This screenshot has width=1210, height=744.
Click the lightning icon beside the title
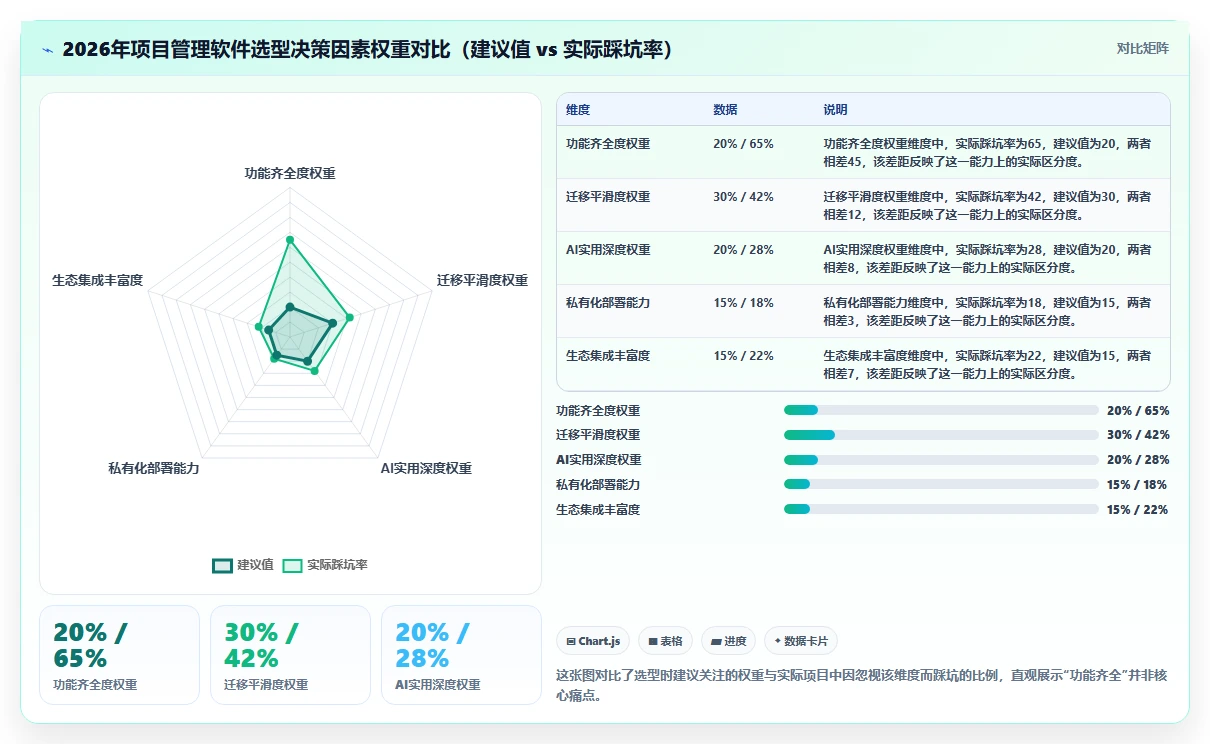[48, 50]
